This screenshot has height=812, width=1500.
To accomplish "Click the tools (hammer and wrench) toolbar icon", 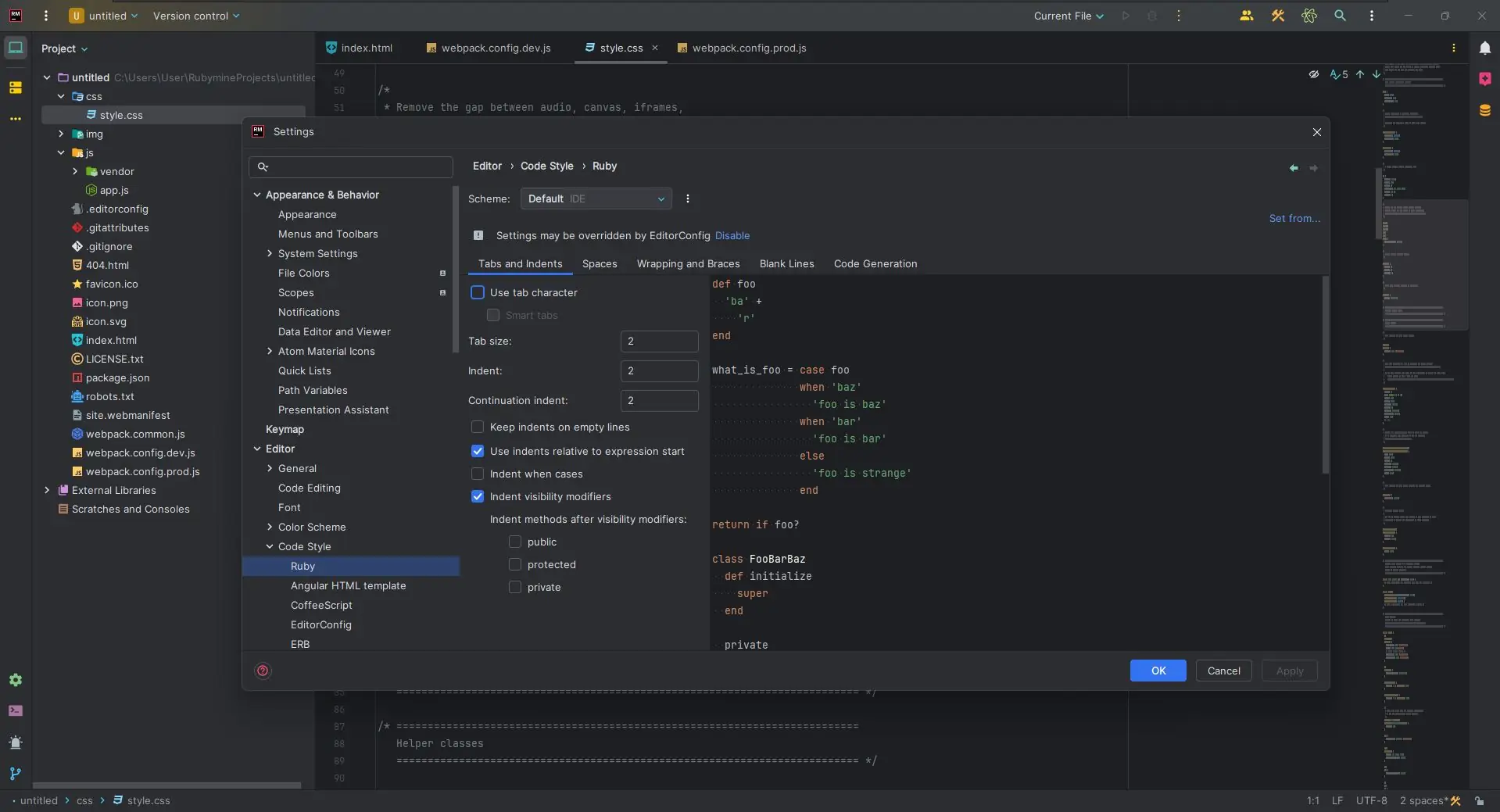I will tap(1279, 16).
